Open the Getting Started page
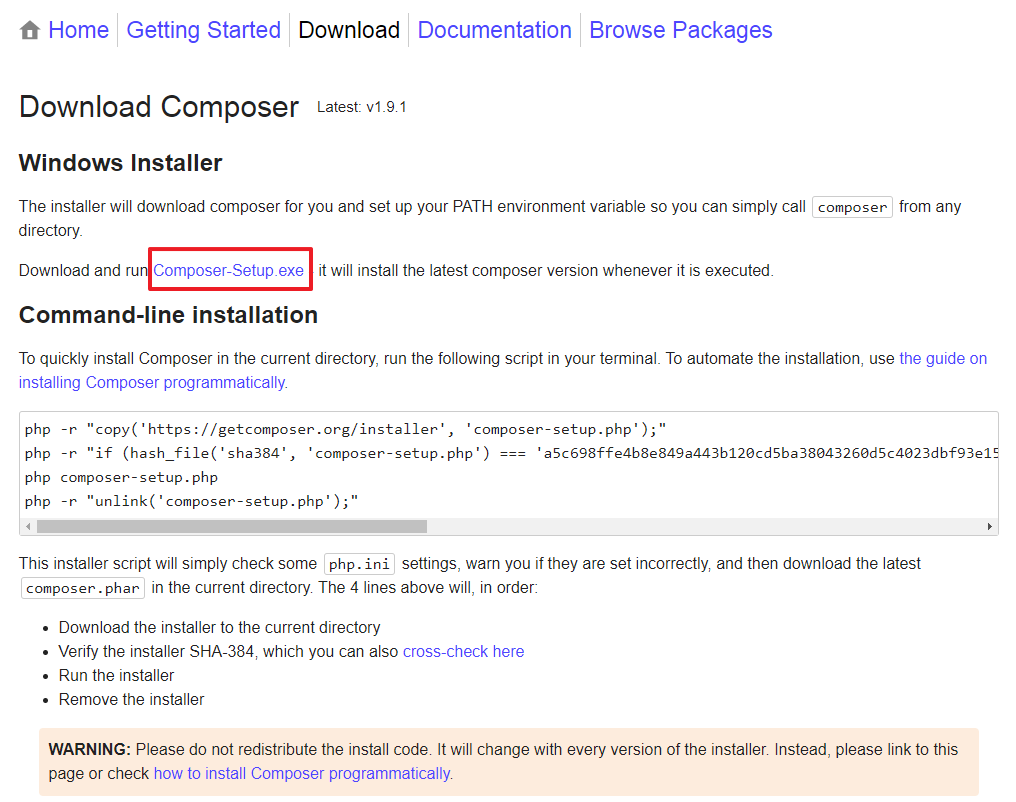The image size is (1016, 802). pos(203,30)
